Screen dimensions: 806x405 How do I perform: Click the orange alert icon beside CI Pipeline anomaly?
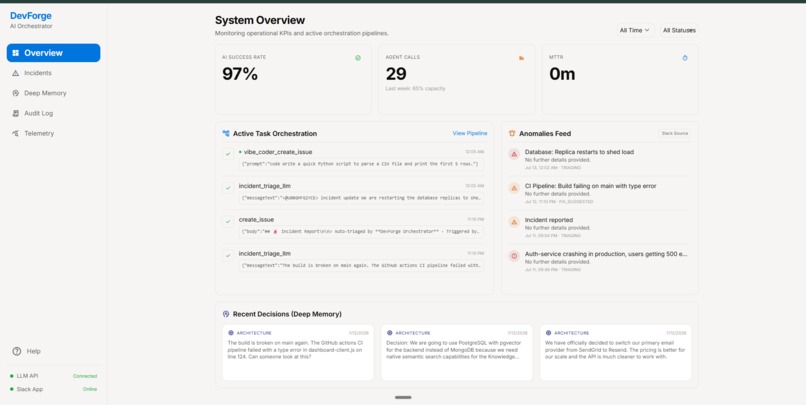tap(514, 188)
